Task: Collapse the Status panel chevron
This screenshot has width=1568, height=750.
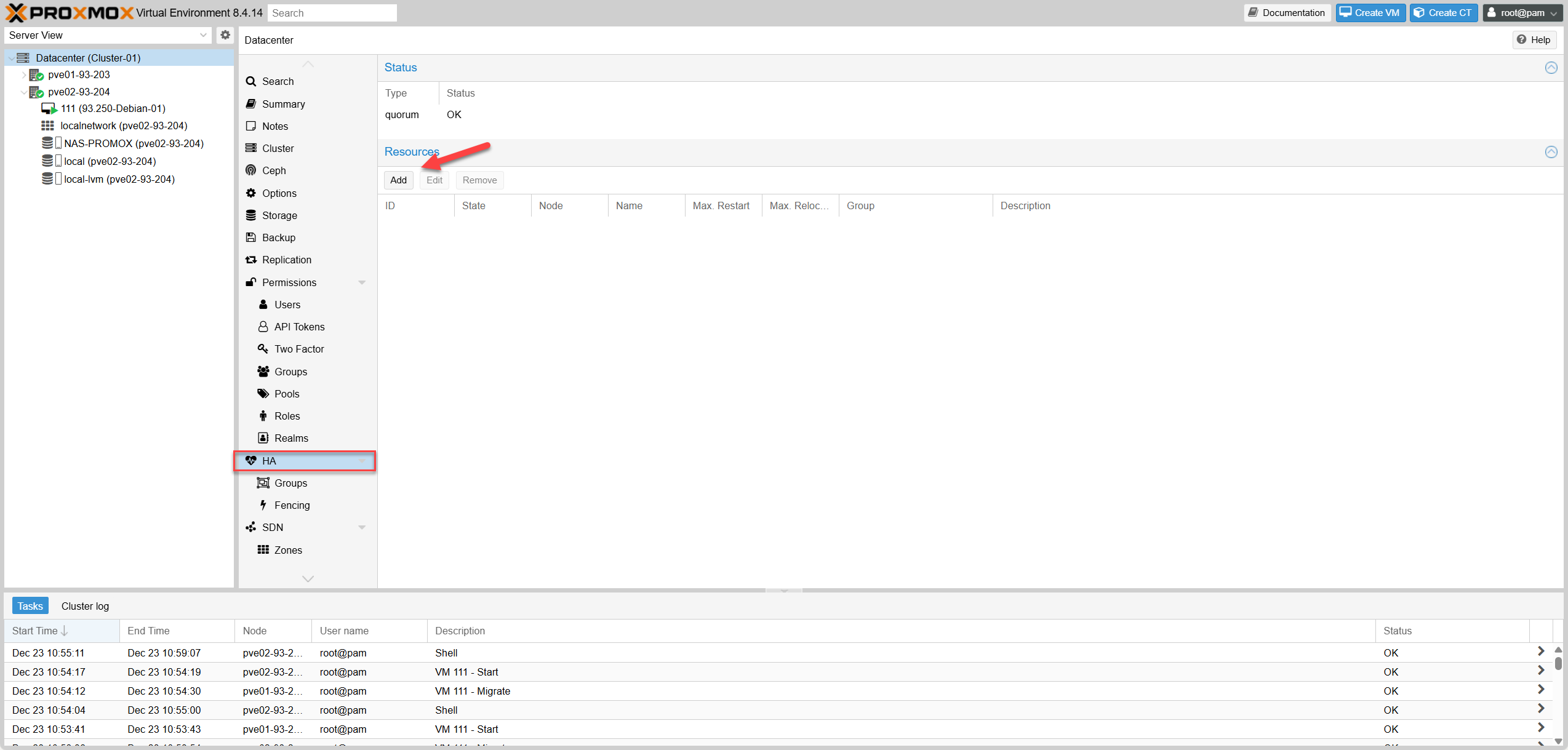Action: [1551, 68]
